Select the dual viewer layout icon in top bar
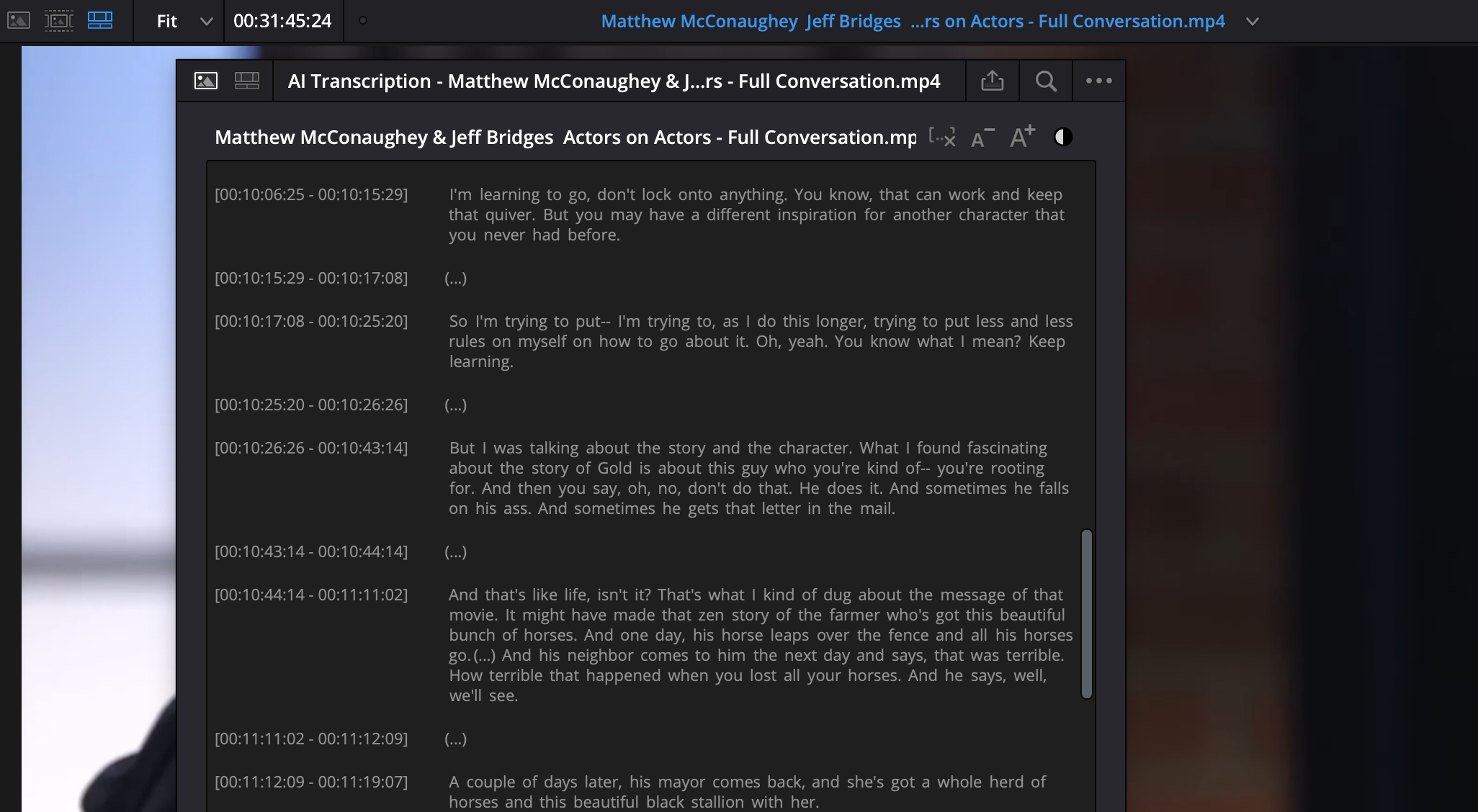1478x812 pixels. point(100,21)
